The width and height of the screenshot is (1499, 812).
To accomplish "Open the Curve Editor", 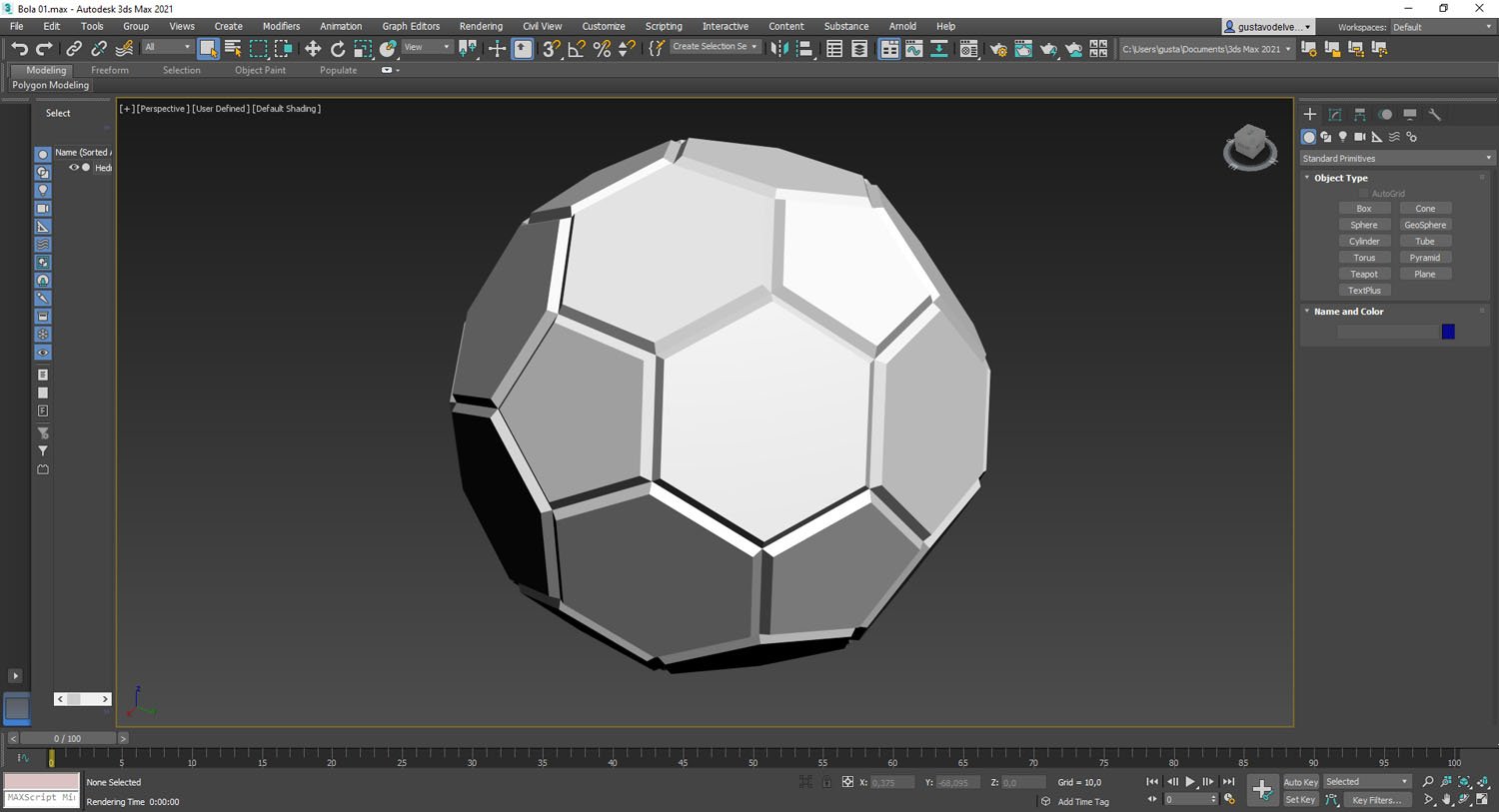I will tap(914, 48).
